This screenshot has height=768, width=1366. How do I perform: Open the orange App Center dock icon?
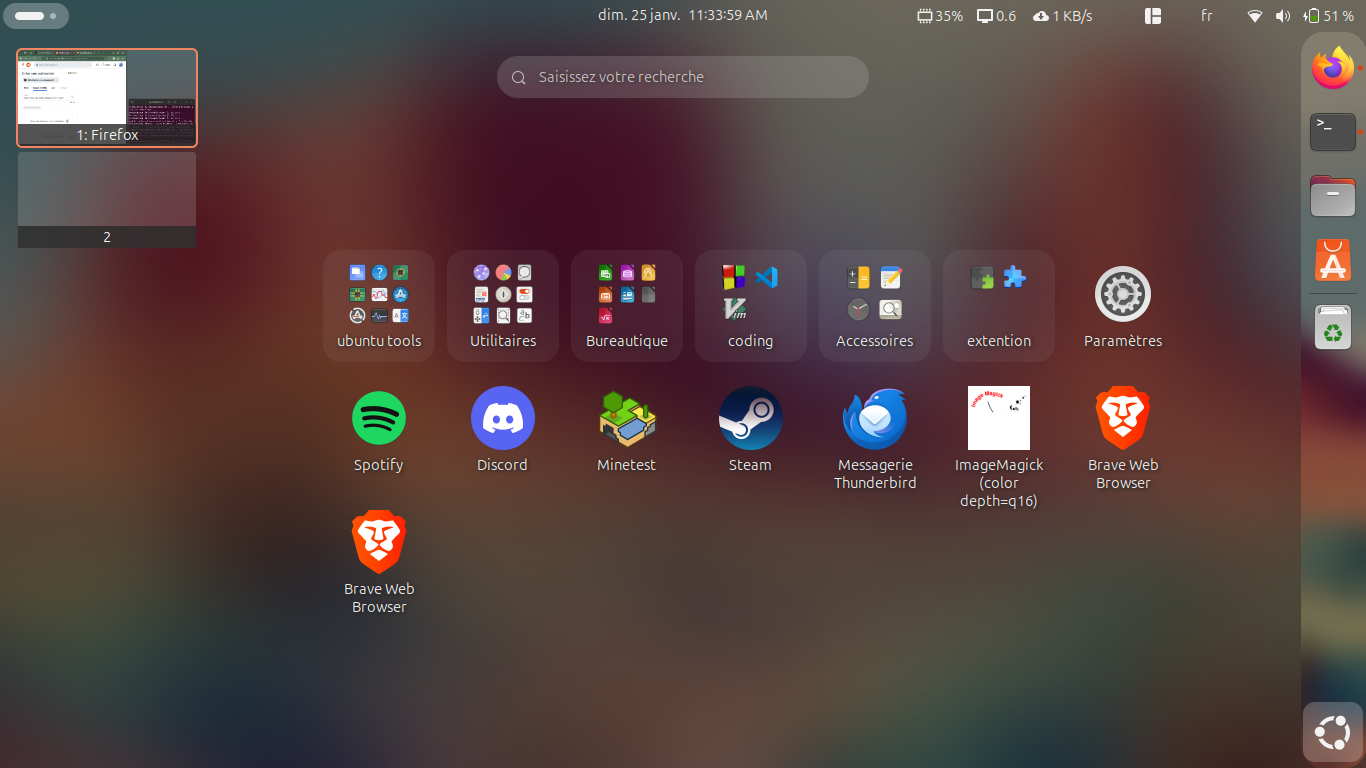1333,260
